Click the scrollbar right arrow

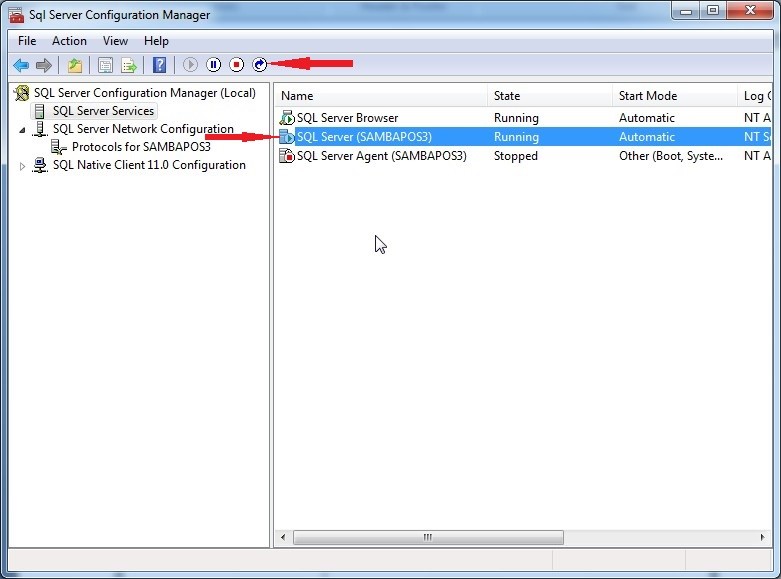click(x=762, y=537)
